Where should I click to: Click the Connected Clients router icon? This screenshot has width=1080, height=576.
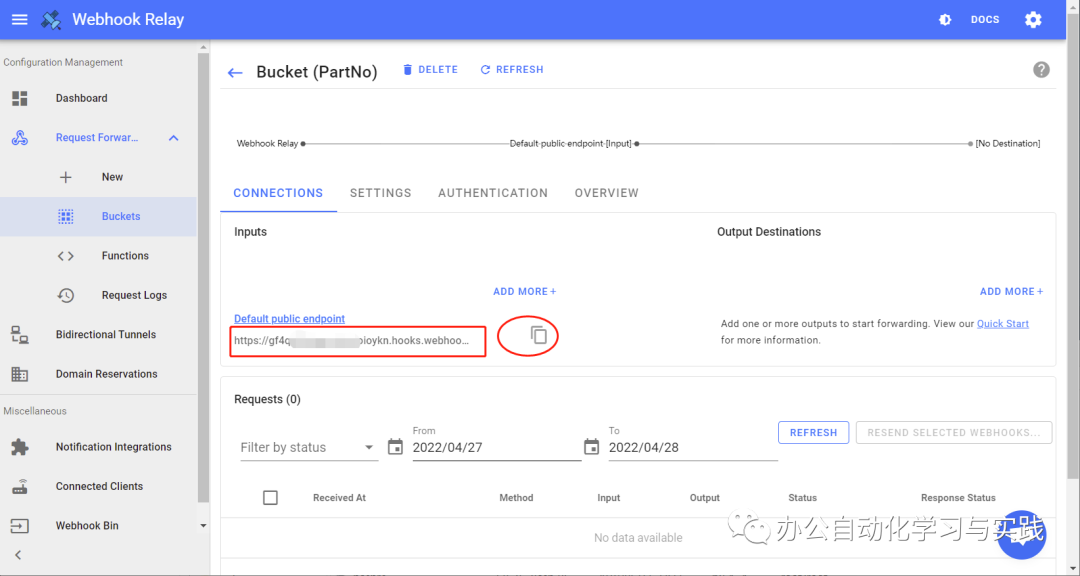tap(20, 486)
